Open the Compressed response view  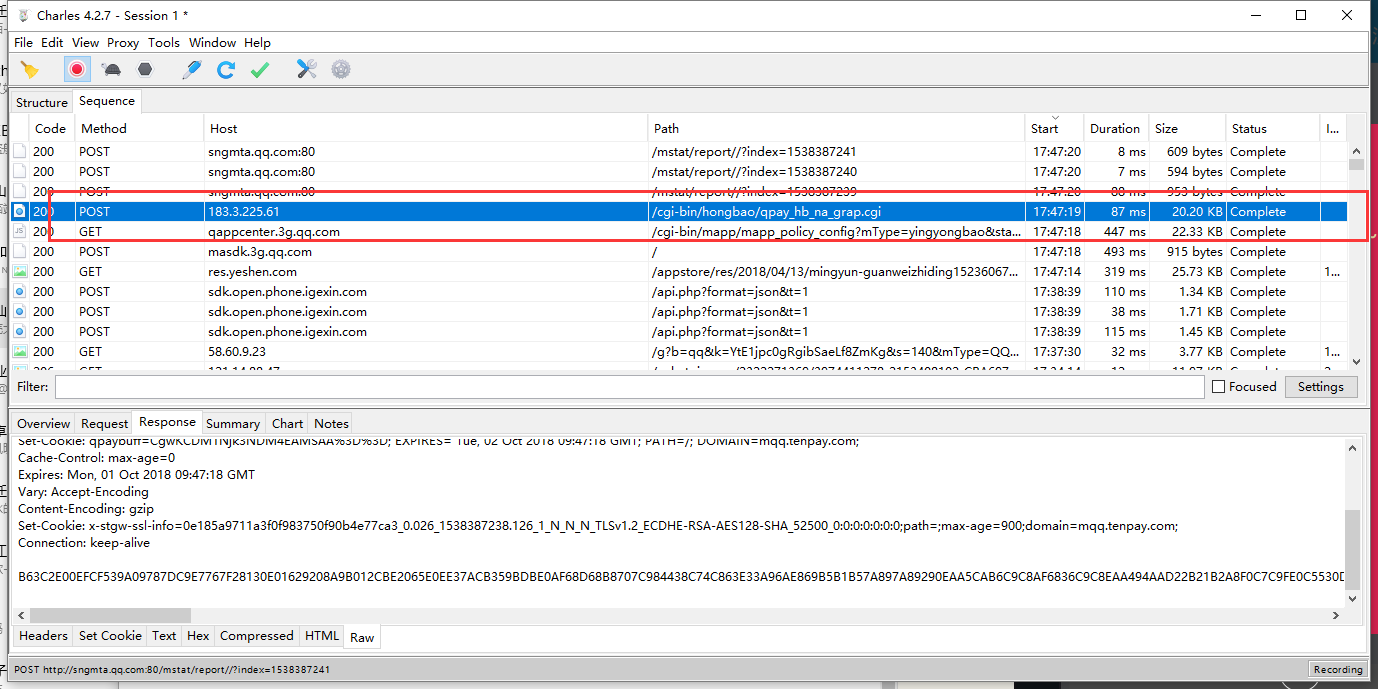(257, 636)
